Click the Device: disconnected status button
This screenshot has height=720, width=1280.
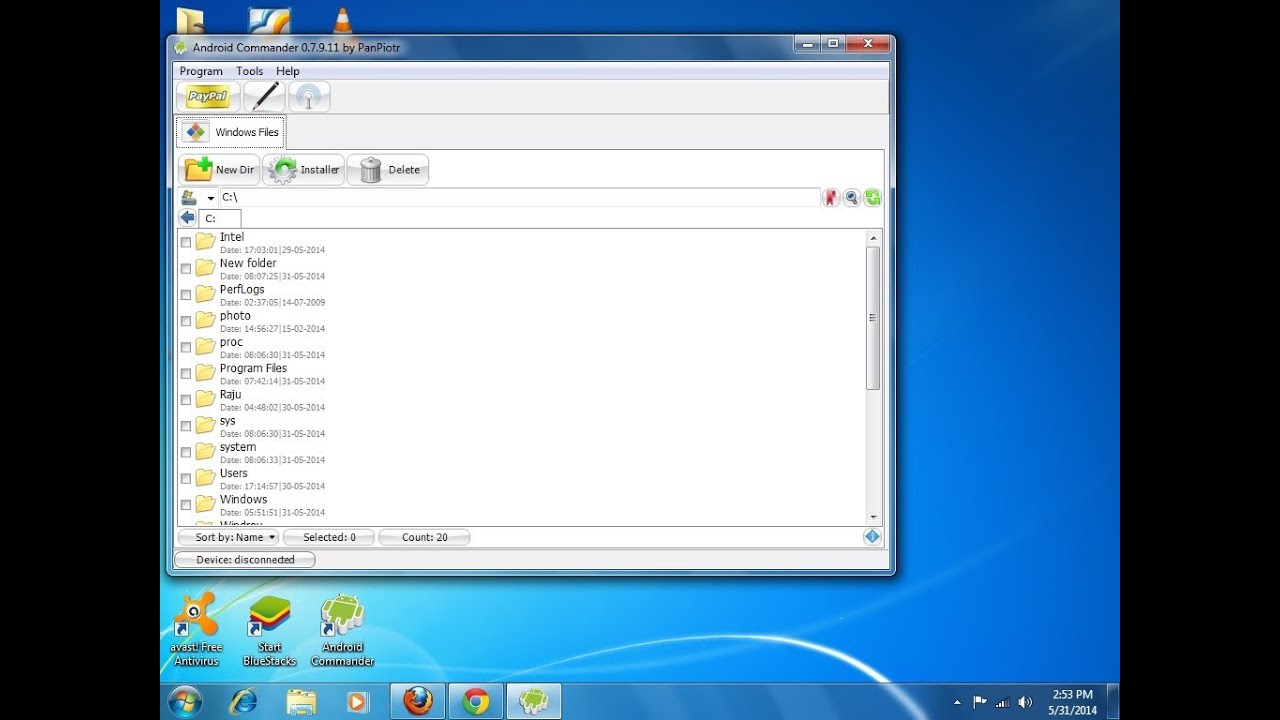click(245, 560)
